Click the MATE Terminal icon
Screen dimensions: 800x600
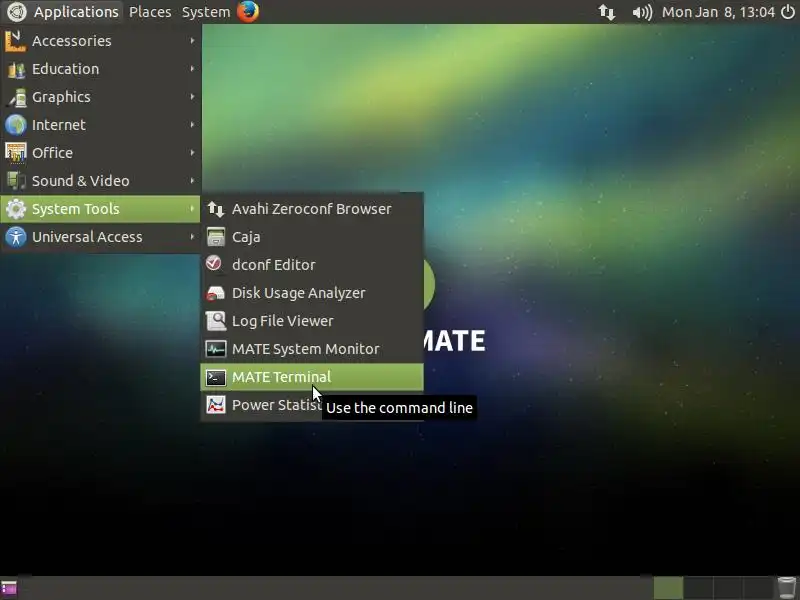pyautogui.click(x=216, y=377)
